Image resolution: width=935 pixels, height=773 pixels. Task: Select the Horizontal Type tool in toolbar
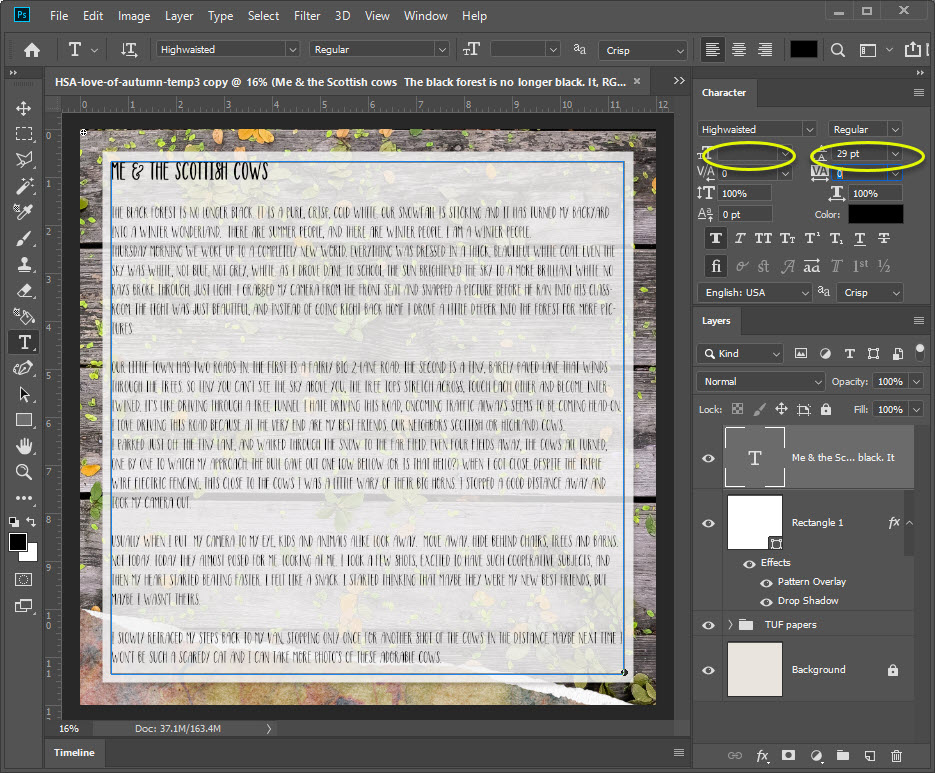tap(24, 342)
